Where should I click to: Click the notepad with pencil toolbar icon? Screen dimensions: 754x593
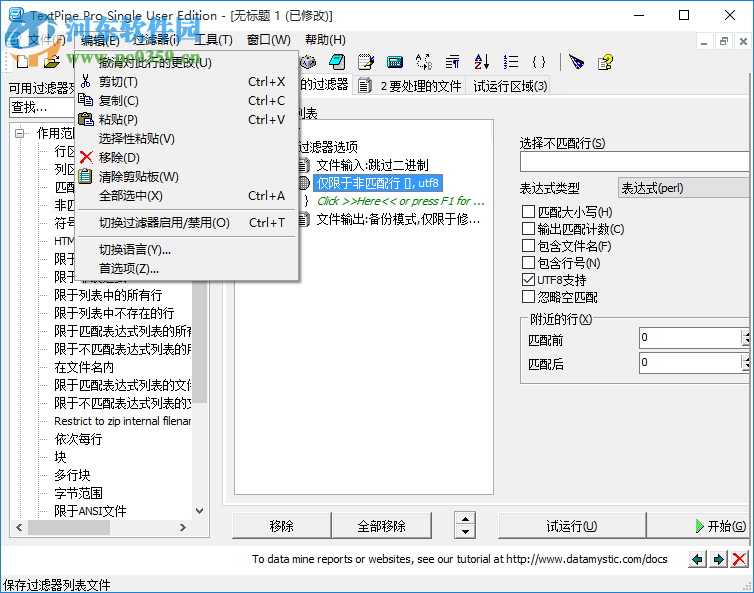[x=366, y=62]
